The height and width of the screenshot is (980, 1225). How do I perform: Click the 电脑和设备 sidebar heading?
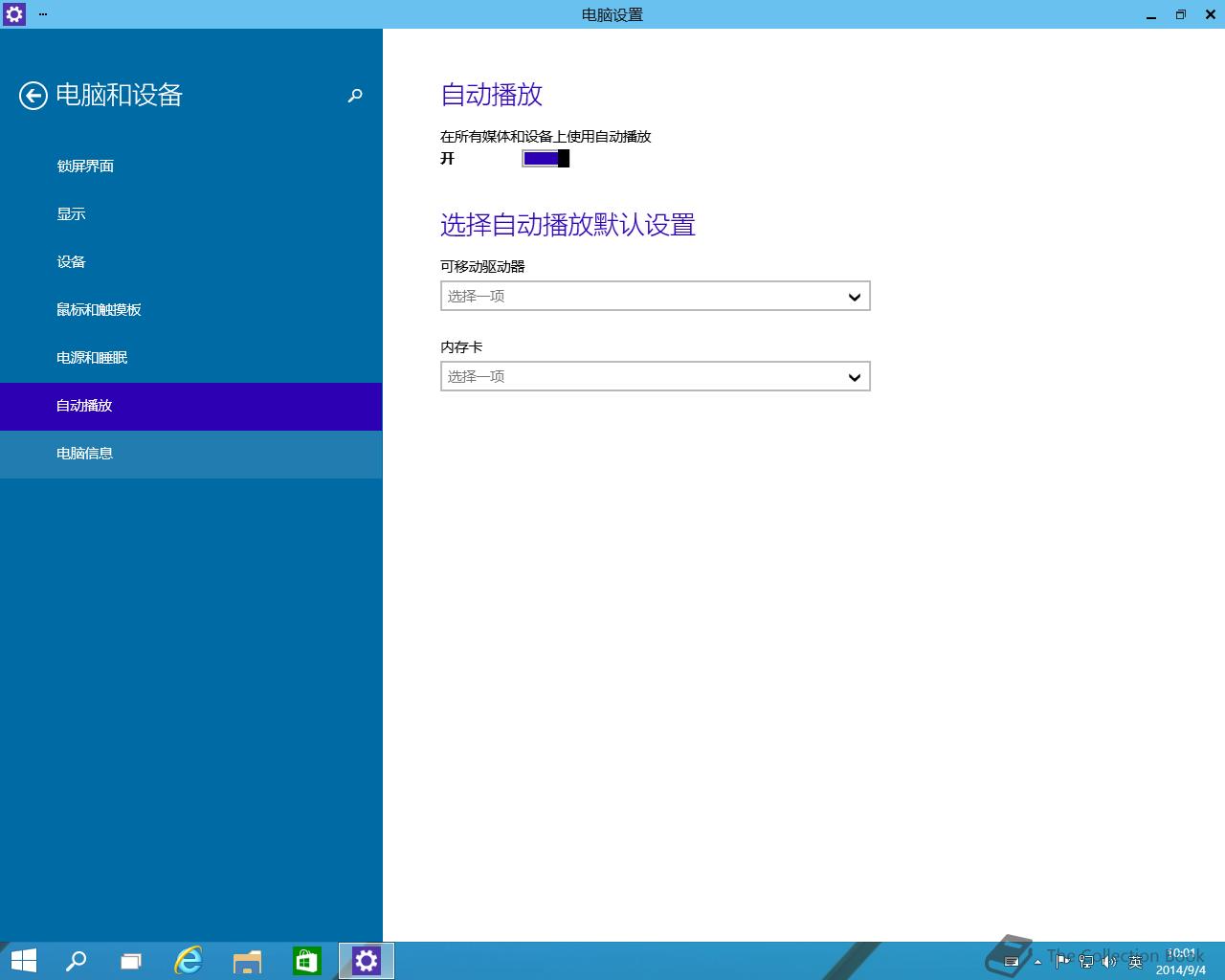click(119, 95)
